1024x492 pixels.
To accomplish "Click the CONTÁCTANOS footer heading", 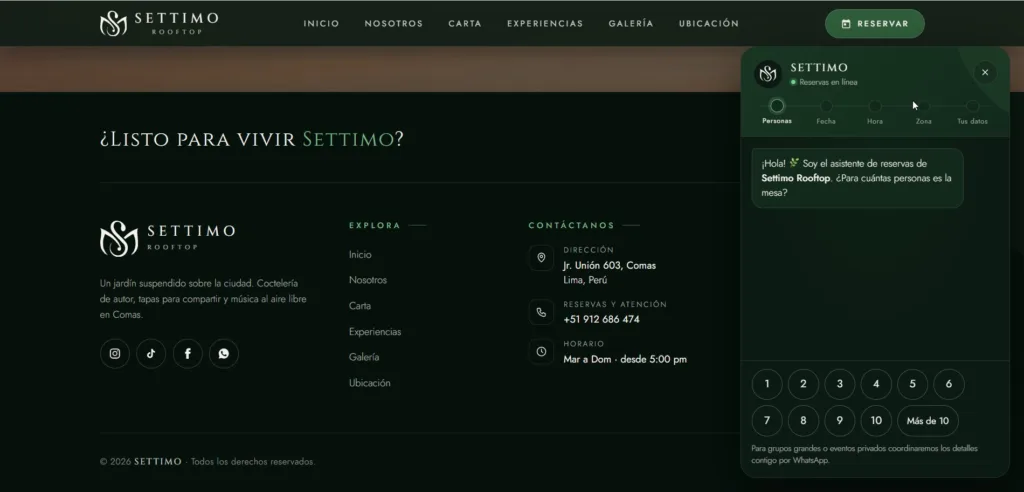I will pos(571,225).
